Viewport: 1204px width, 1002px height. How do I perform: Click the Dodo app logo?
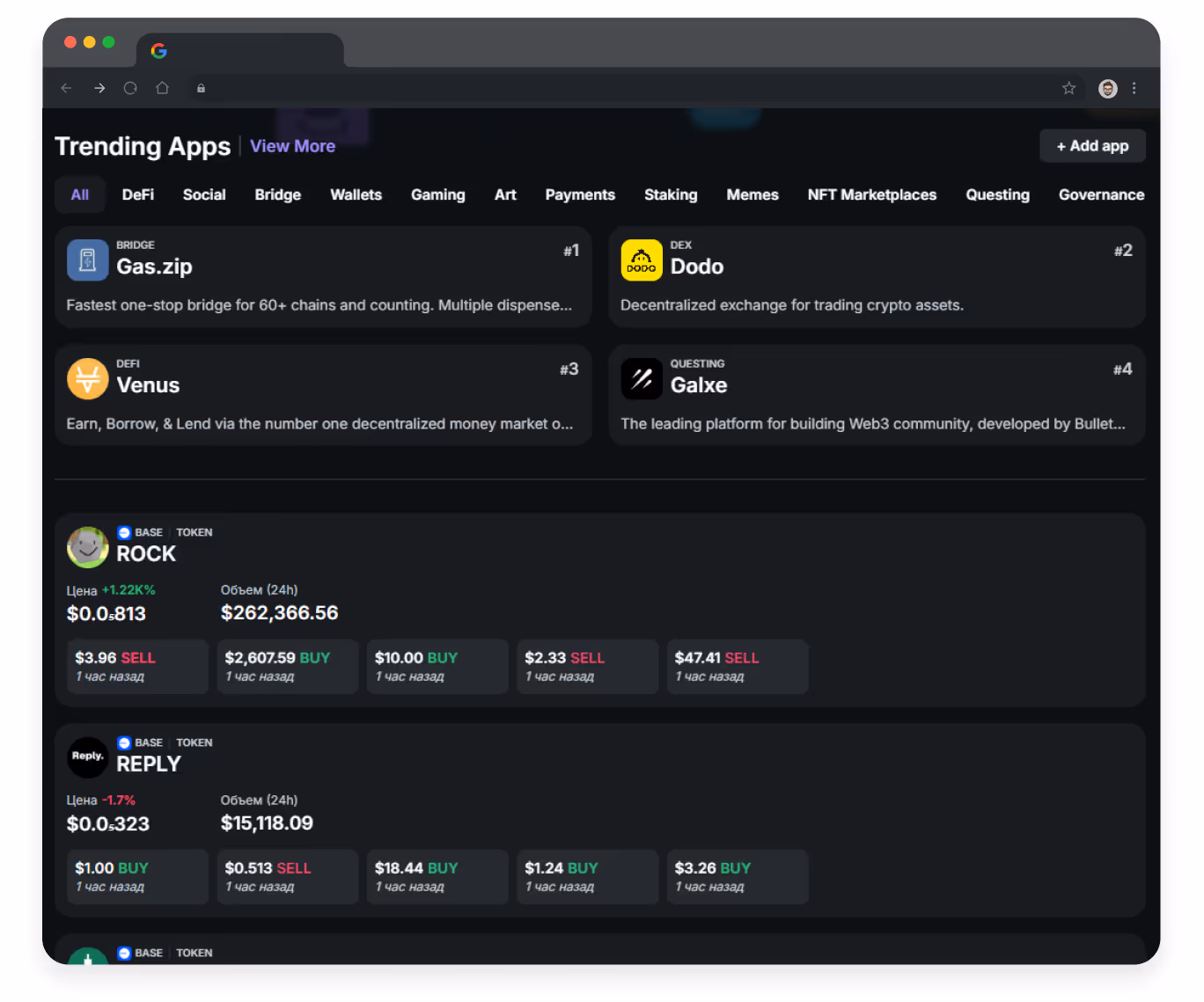point(642,260)
